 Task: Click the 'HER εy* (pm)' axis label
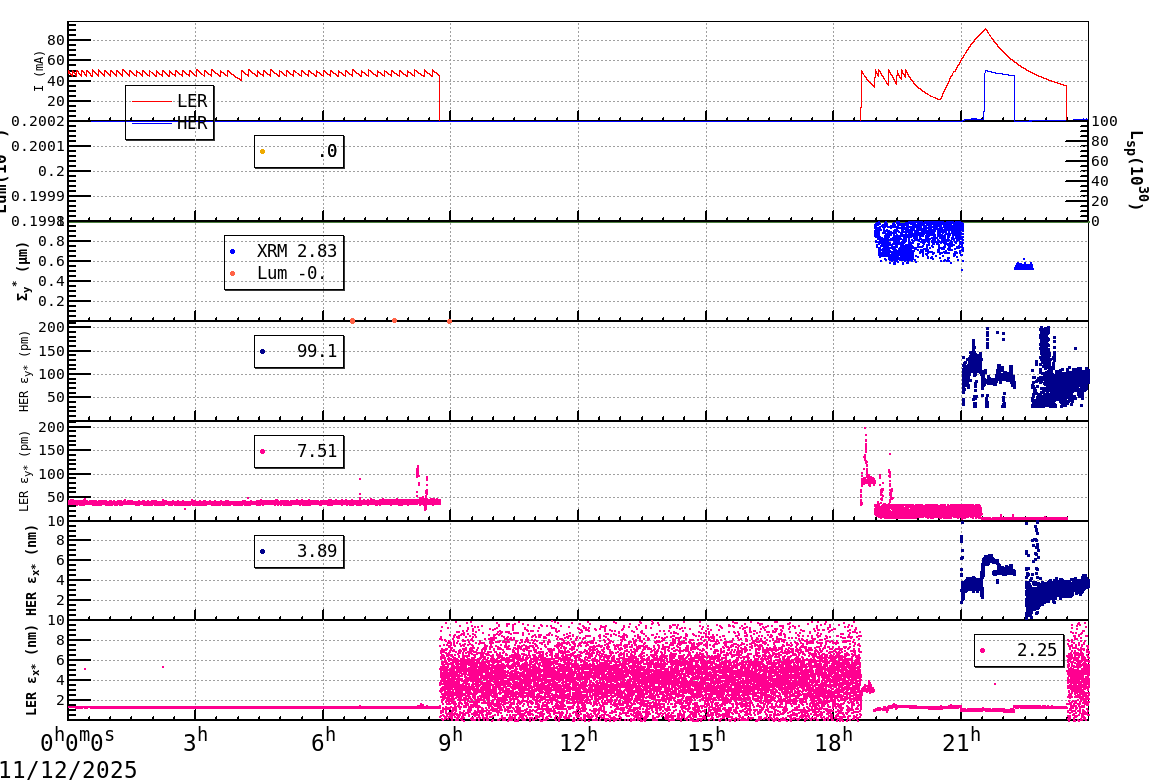(x=24, y=371)
